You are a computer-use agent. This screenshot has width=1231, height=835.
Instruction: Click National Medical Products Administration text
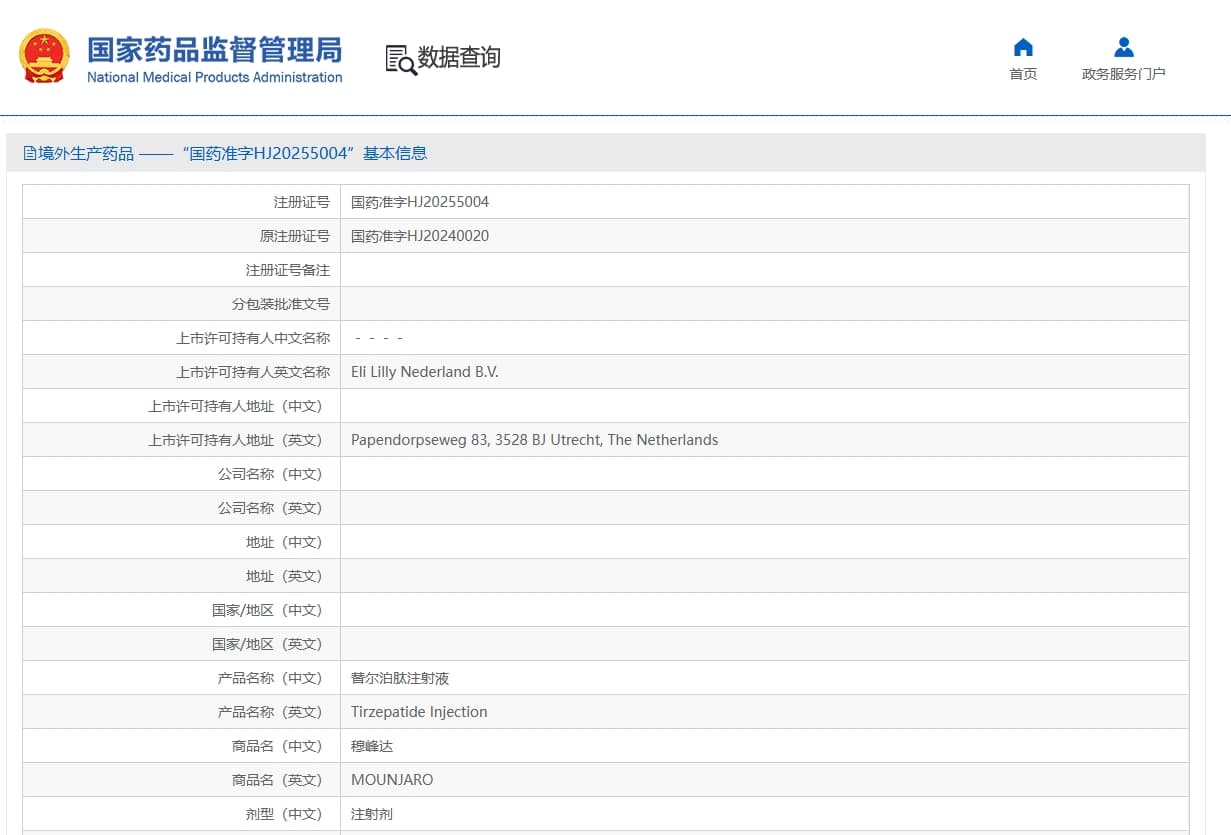pyautogui.click(x=214, y=77)
